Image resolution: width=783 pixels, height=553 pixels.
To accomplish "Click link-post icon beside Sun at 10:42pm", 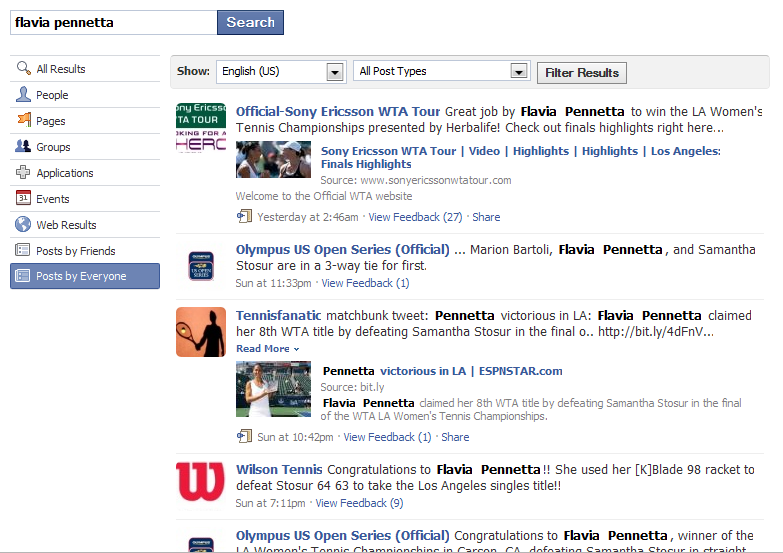I will coord(244,436).
